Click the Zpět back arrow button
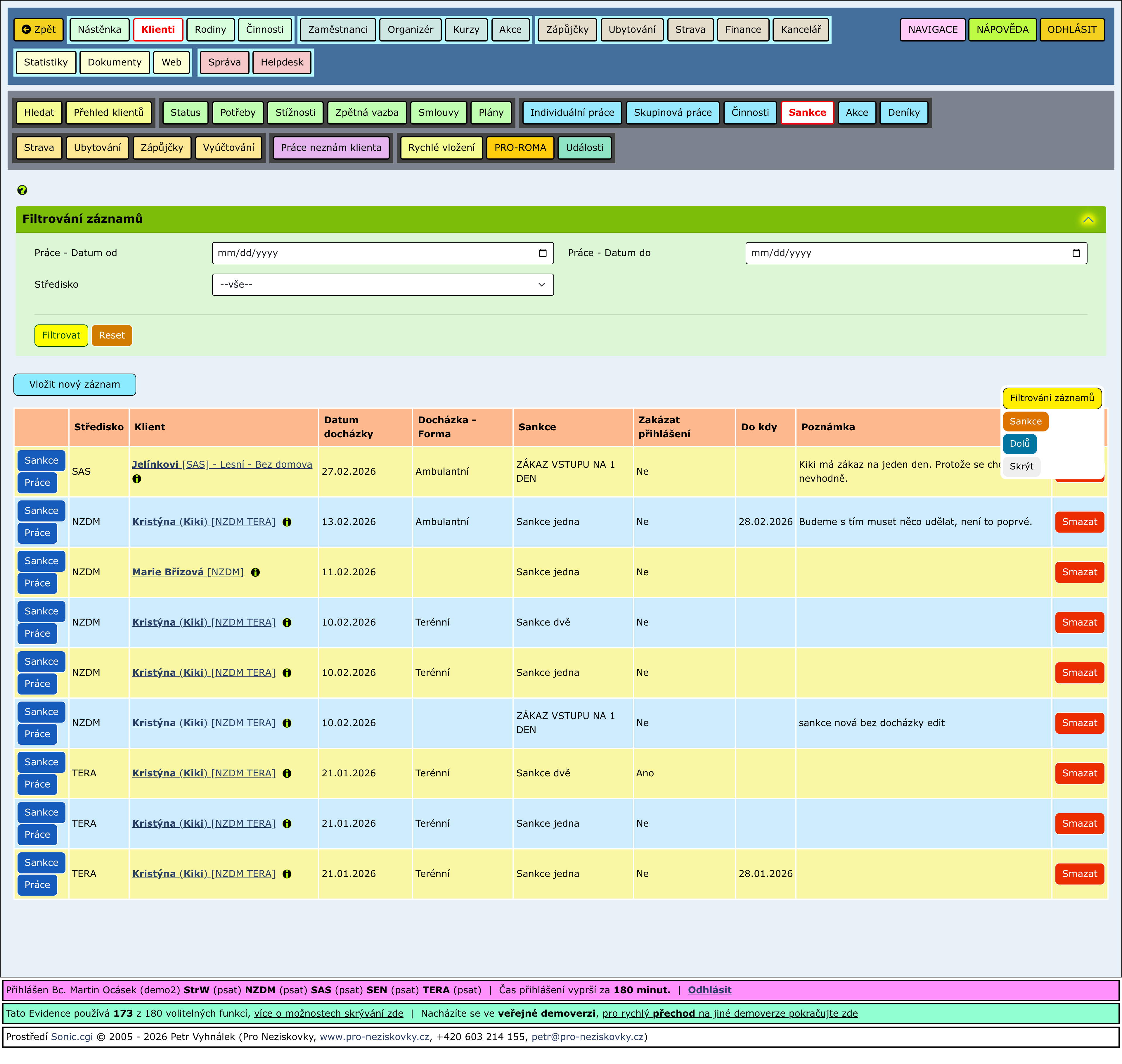The image size is (1122, 1064). coord(39,30)
